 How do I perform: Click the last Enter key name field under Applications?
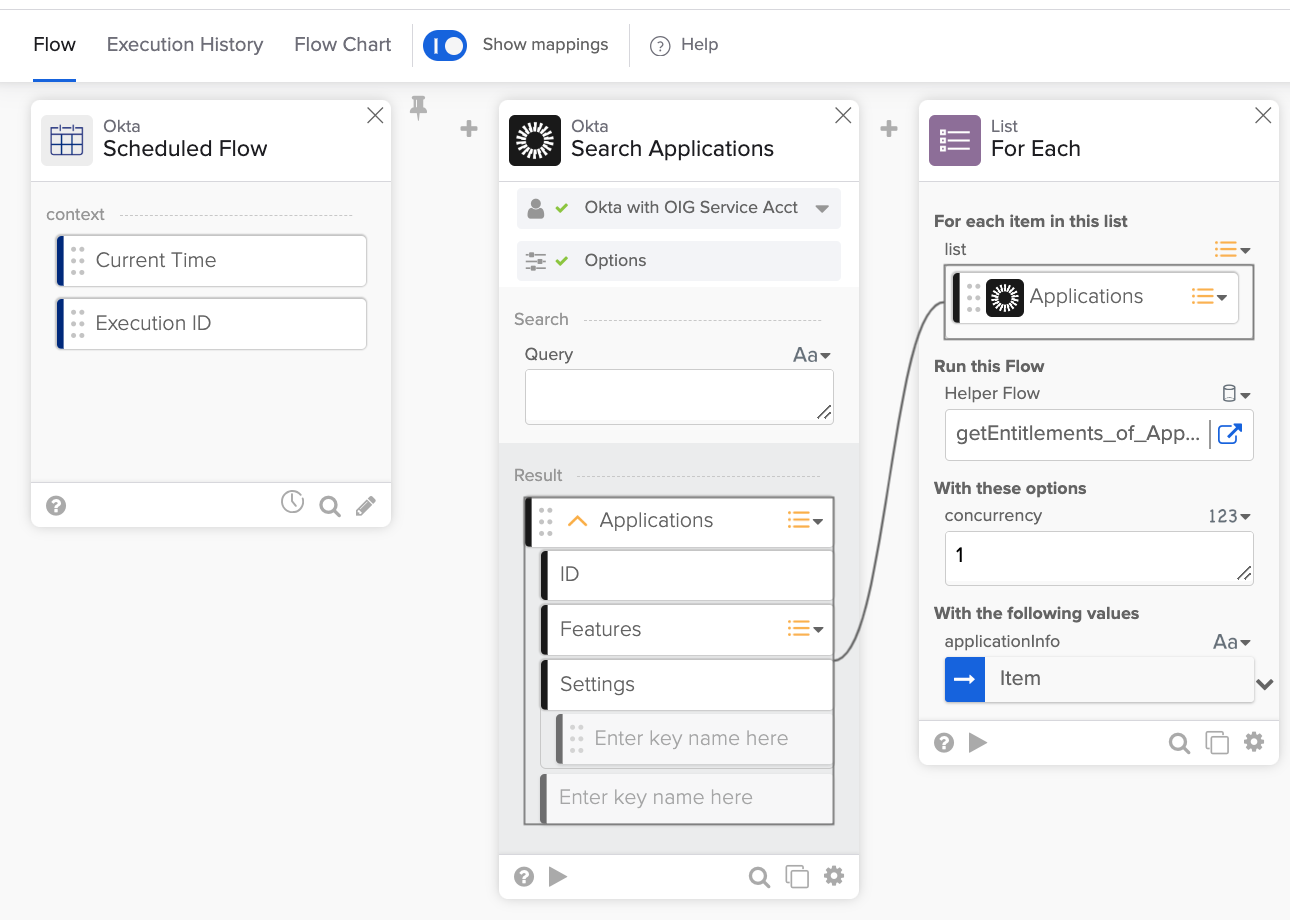click(x=687, y=798)
